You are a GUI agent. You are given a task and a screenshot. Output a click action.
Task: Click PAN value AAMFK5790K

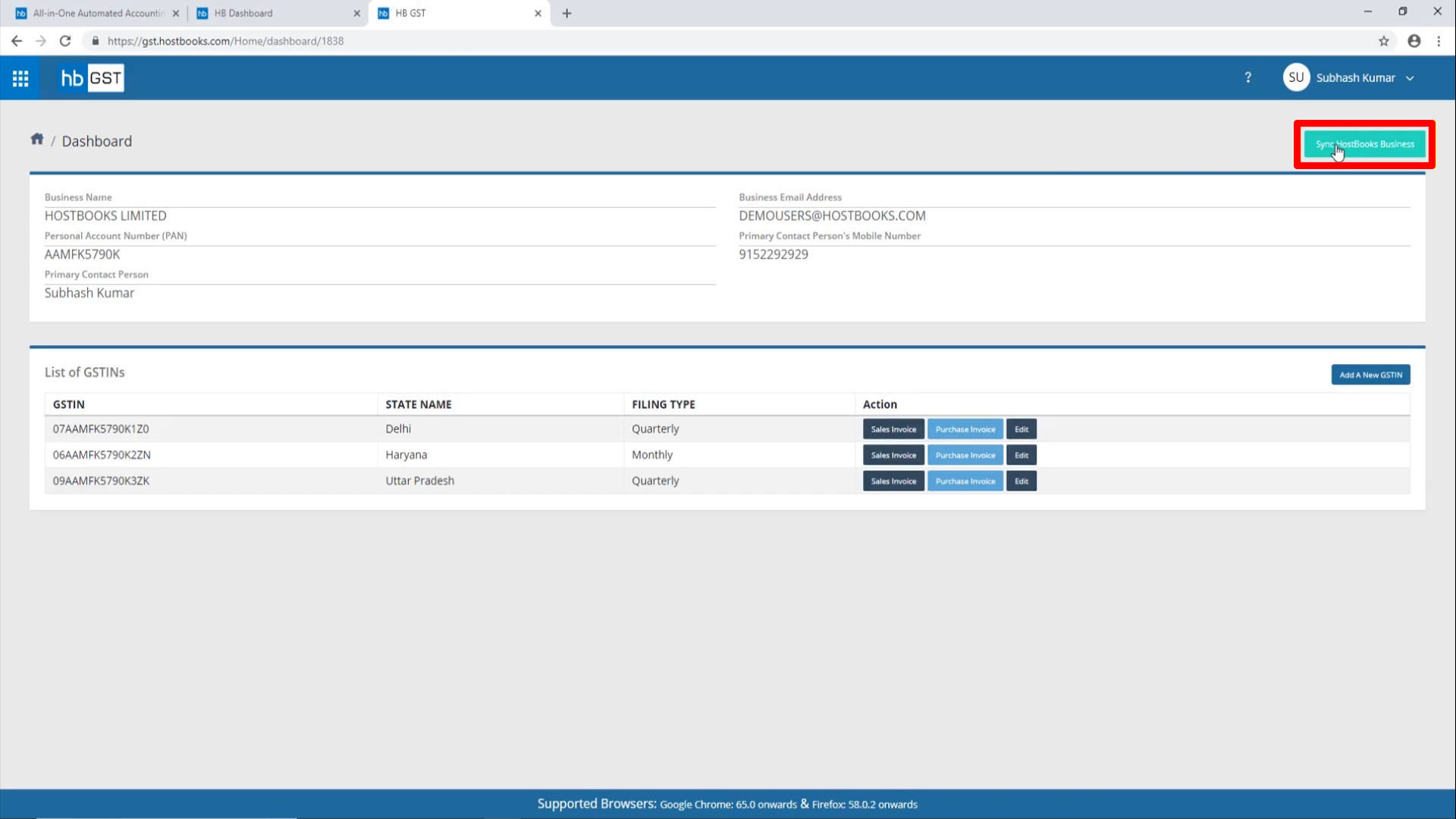click(82, 254)
